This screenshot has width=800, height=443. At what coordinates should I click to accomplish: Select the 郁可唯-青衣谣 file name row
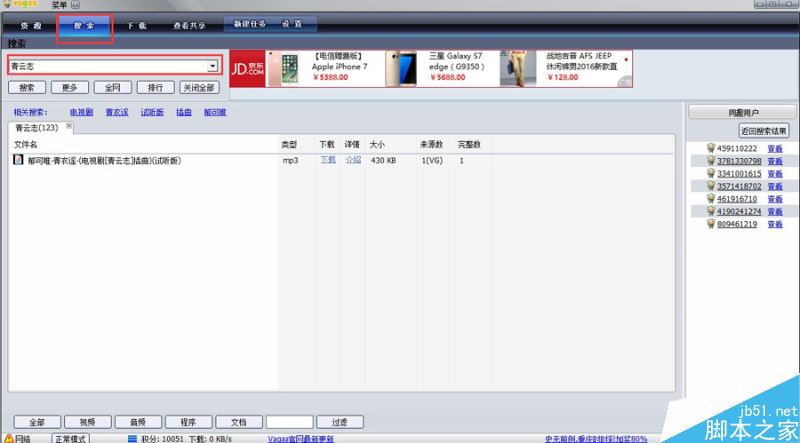(105, 160)
